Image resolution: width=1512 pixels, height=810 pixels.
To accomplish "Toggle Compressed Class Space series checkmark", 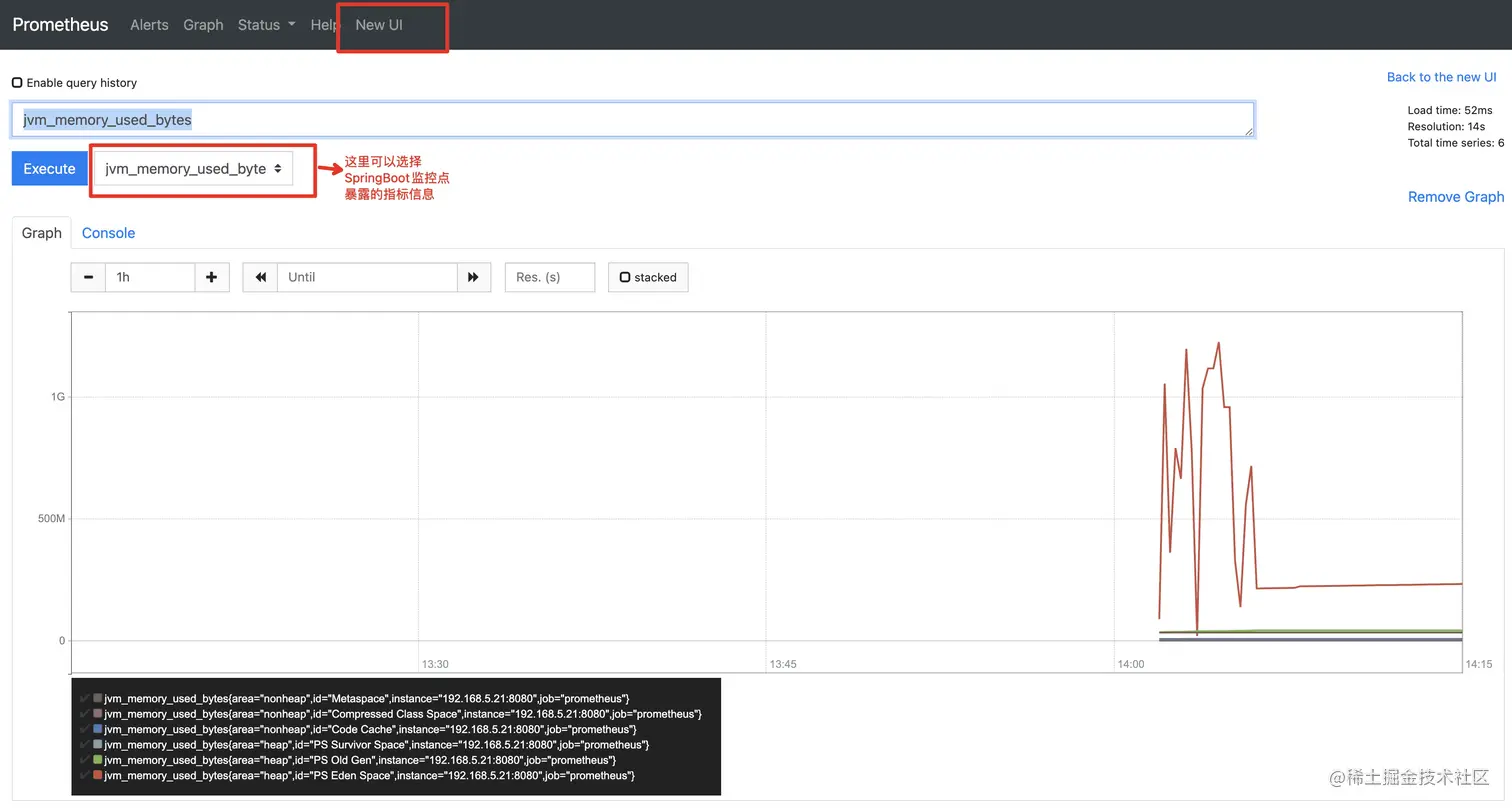I will pyautogui.click(x=85, y=714).
